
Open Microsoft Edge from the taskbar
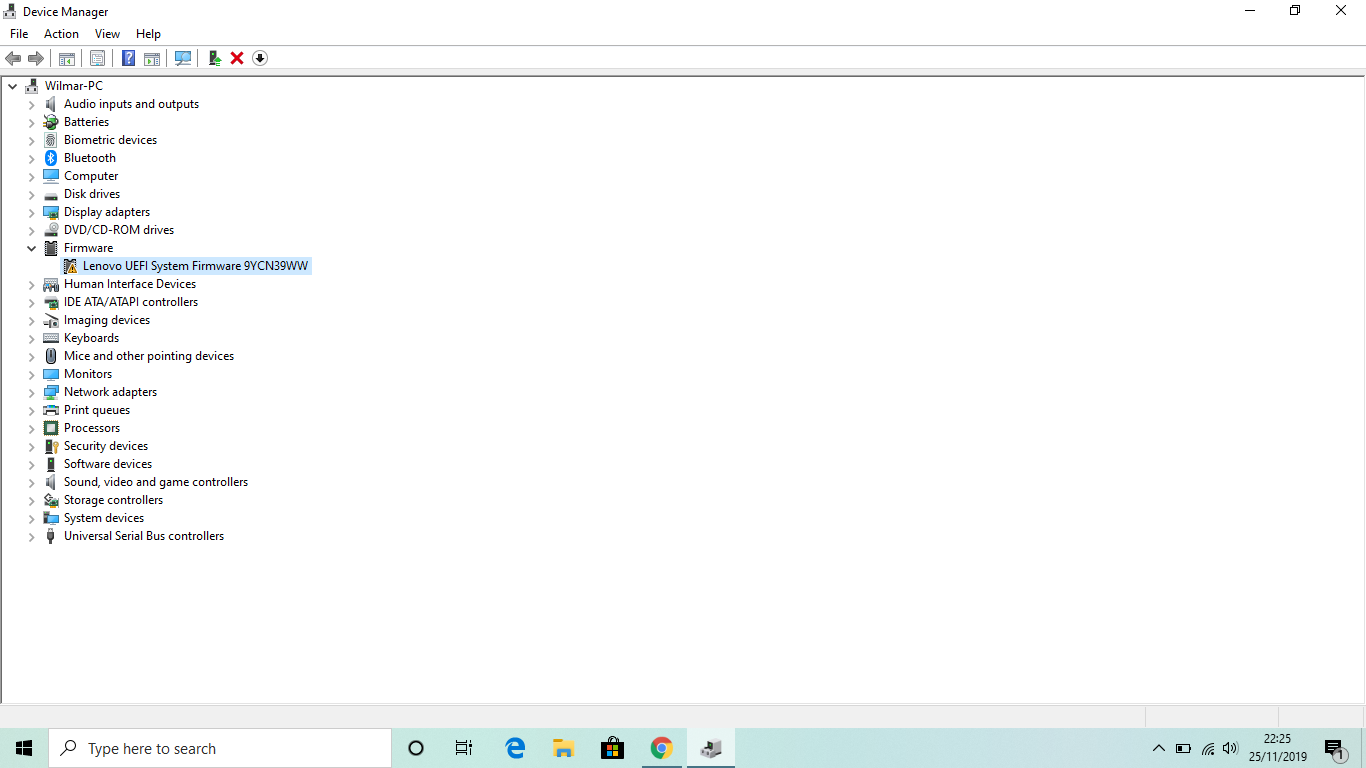pyautogui.click(x=515, y=748)
